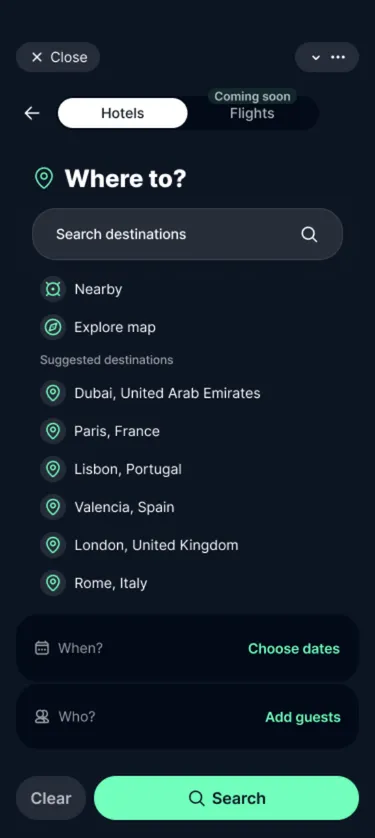Select Paris, France from suggested destinations

[x=117, y=431]
